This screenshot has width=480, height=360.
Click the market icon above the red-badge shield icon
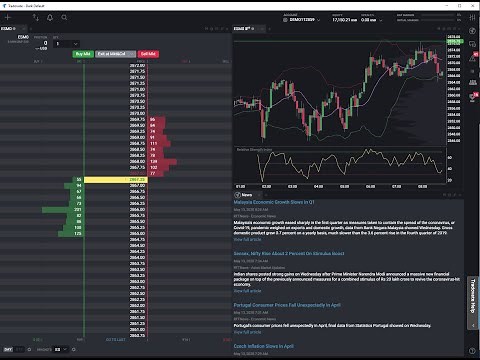click(x=473, y=82)
